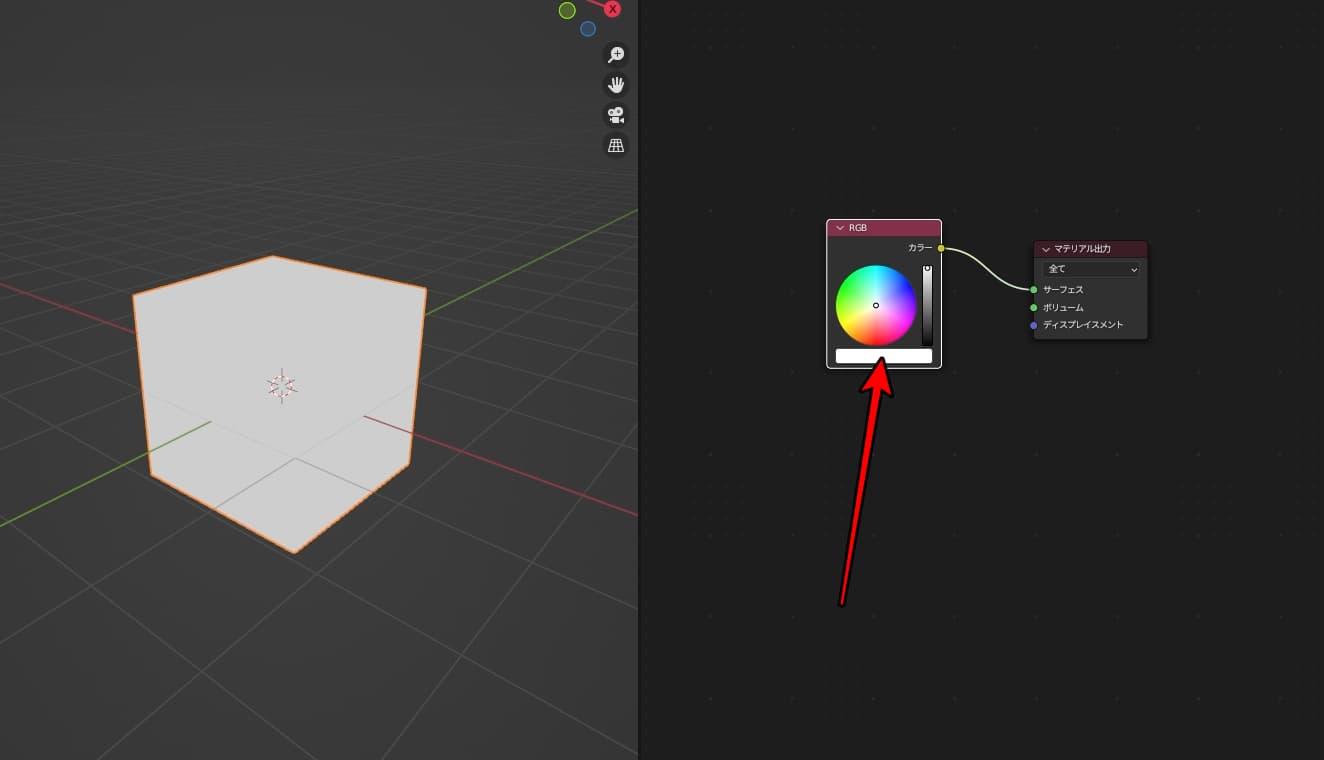
Task: Click the ディスプレイスメント input socket
Action: point(1034,325)
